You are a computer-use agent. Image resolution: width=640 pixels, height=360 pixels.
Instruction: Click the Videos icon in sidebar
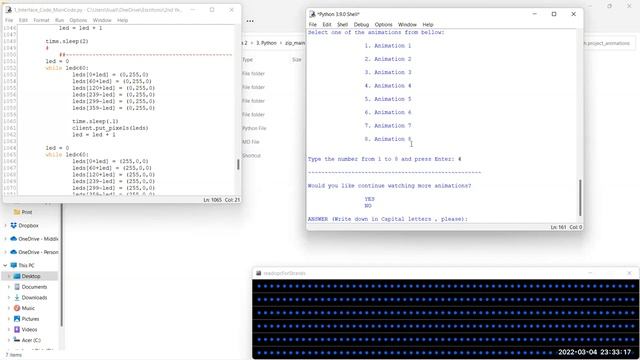point(17,329)
